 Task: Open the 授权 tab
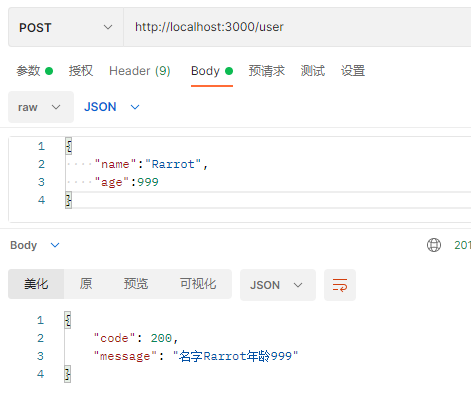click(81, 71)
